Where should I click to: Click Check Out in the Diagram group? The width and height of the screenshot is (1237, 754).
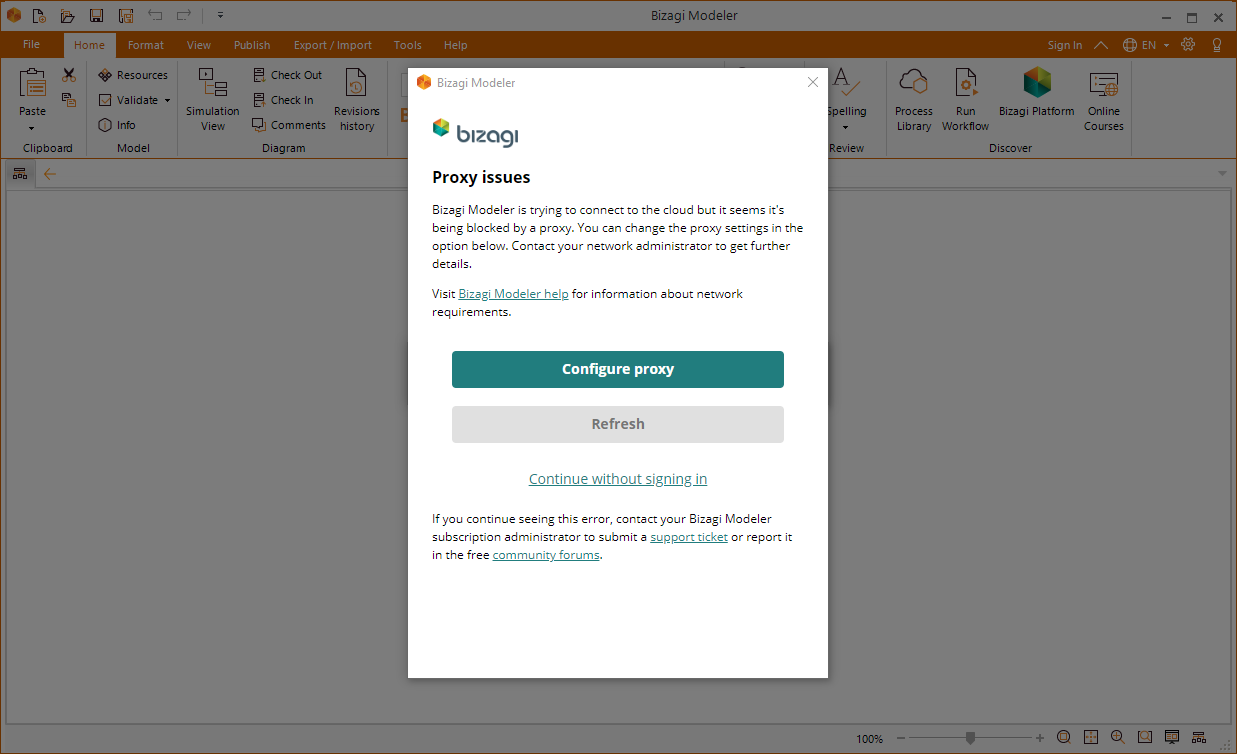point(288,75)
